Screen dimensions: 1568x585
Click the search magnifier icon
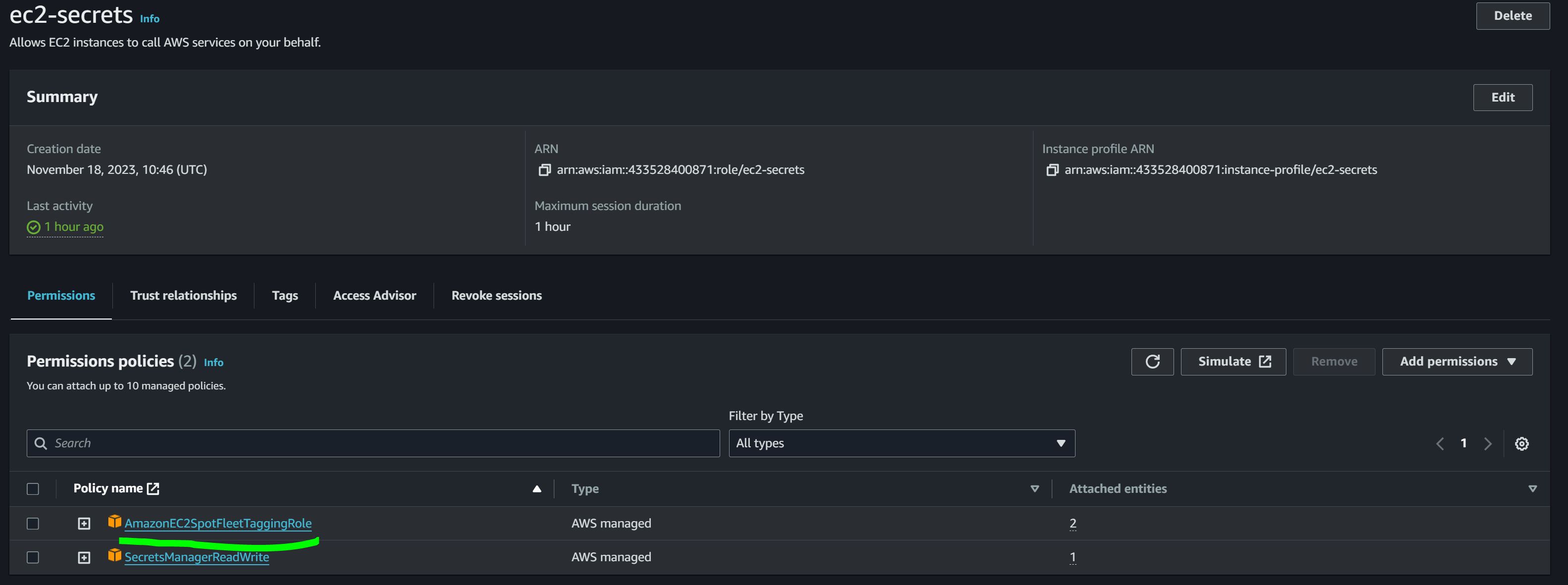41,443
